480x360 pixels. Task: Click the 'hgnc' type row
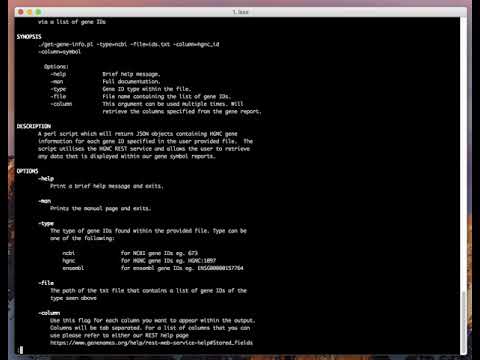tap(139, 260)
